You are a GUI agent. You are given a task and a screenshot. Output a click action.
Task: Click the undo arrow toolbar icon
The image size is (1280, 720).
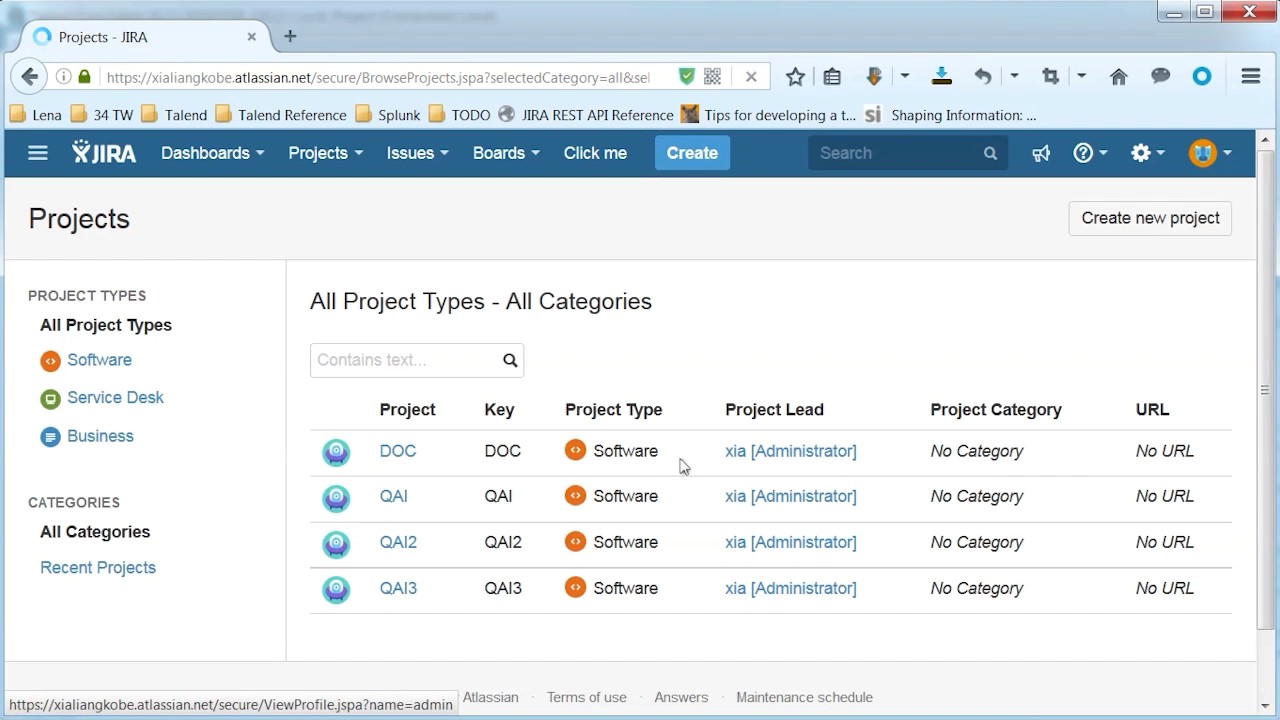tap(983, 76)
